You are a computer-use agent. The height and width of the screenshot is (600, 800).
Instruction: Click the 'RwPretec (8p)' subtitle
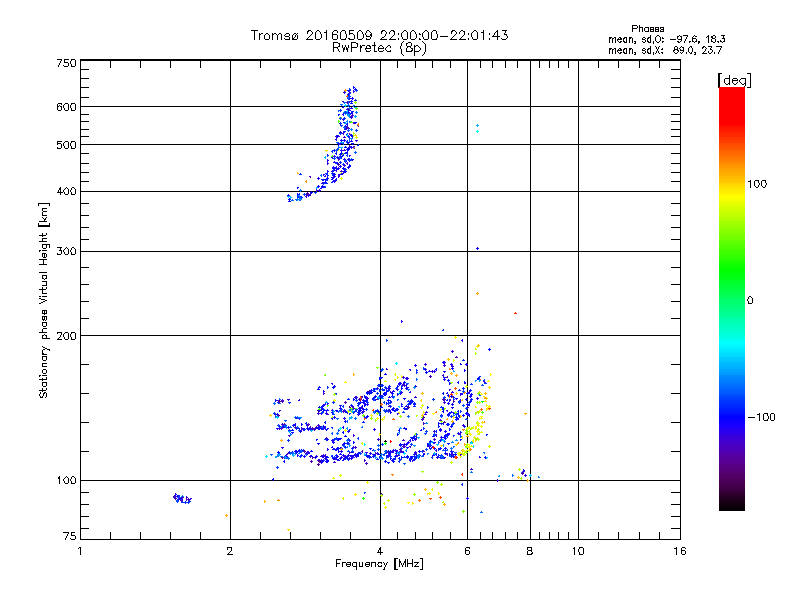[379, 48]
